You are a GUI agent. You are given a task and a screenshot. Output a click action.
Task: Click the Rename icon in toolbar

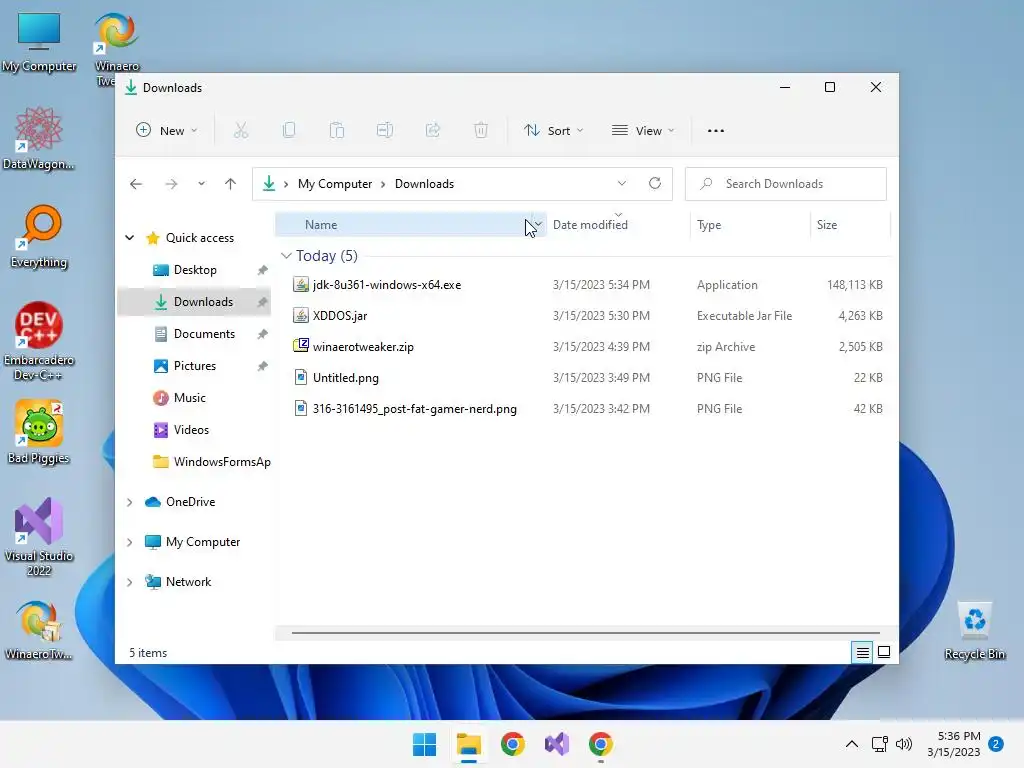click(x=385, y=131)
